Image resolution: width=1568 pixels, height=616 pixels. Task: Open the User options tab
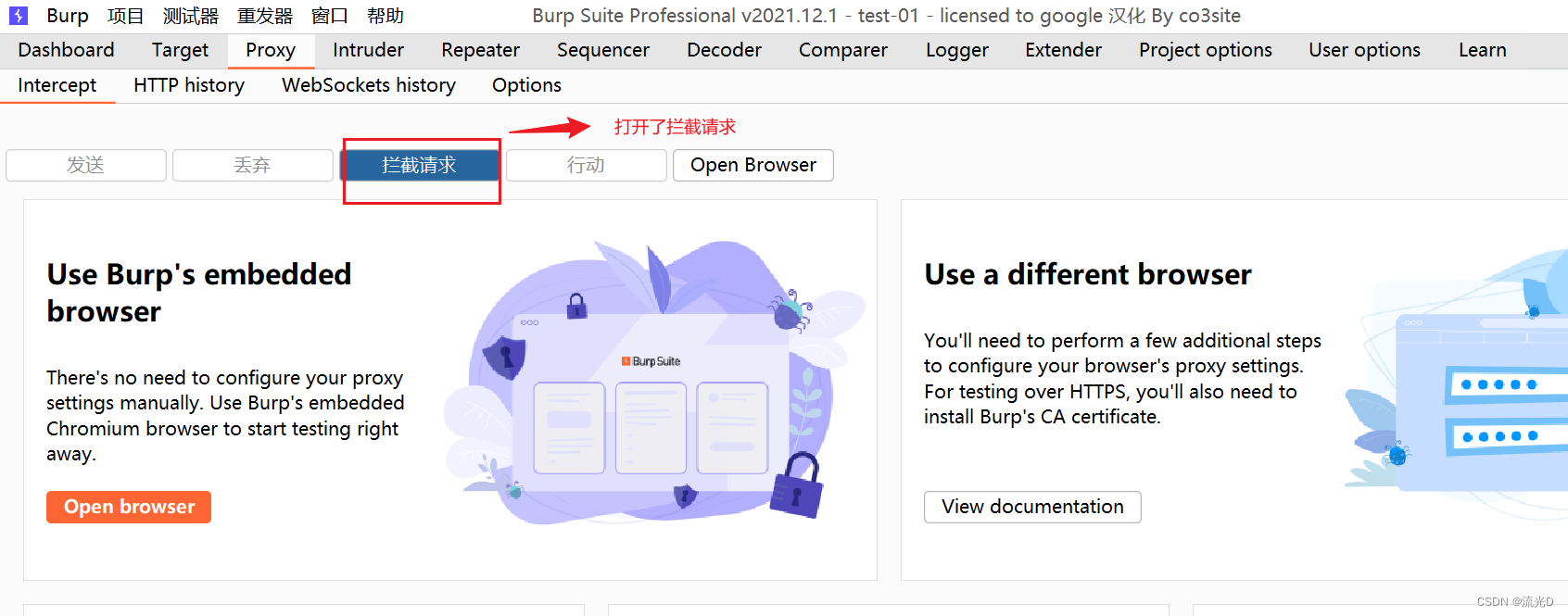click(1365, 50)
